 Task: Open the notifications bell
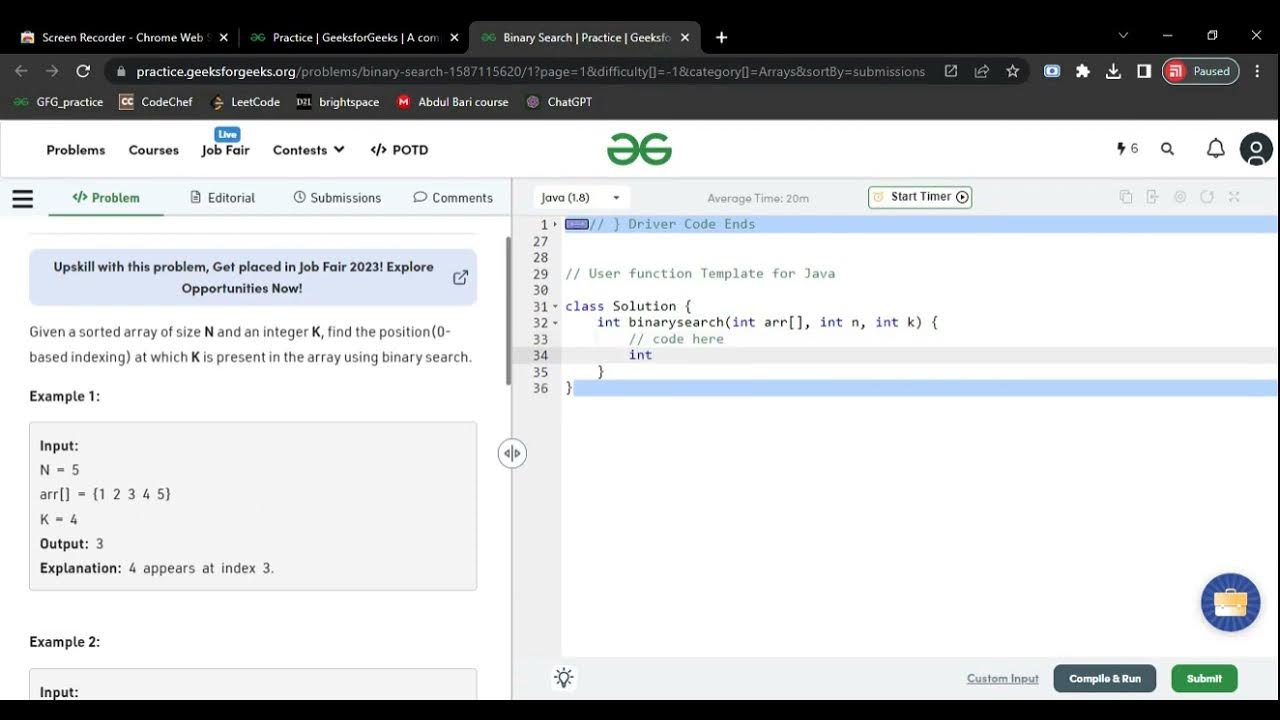click(1215, 149)
